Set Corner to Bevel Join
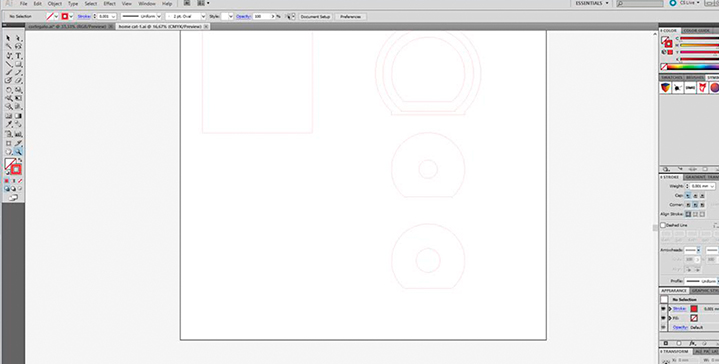Screen dimensions: 719x364 [702, 204]
